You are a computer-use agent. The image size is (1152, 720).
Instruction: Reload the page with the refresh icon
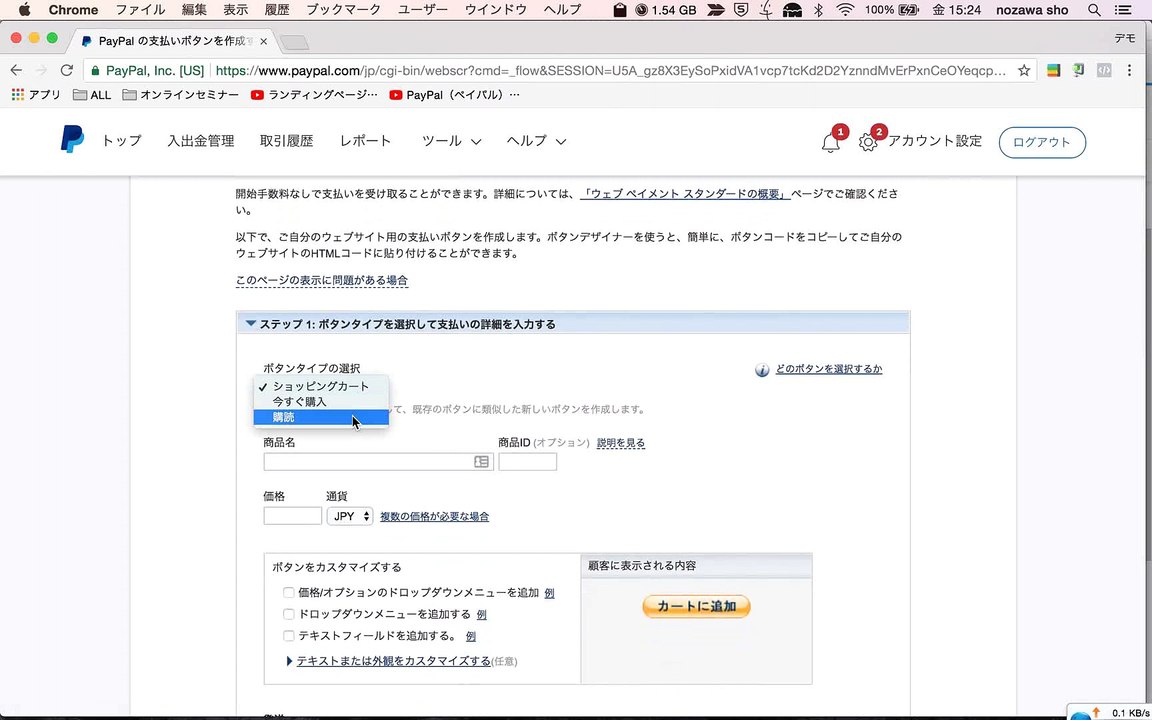point(67,71)
